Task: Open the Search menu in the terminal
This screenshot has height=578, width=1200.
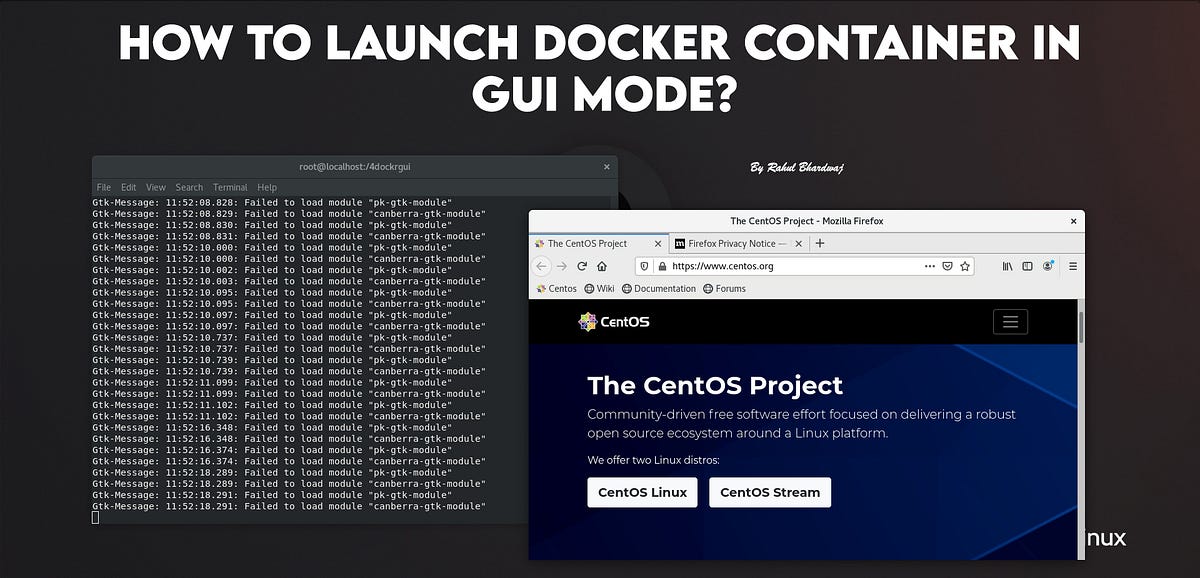Action: (189, 187)
